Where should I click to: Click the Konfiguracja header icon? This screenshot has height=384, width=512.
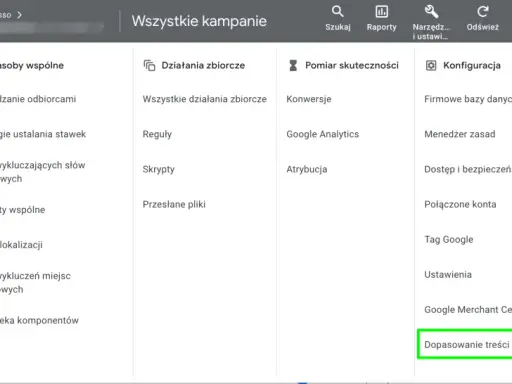click(x=431, y=65)
